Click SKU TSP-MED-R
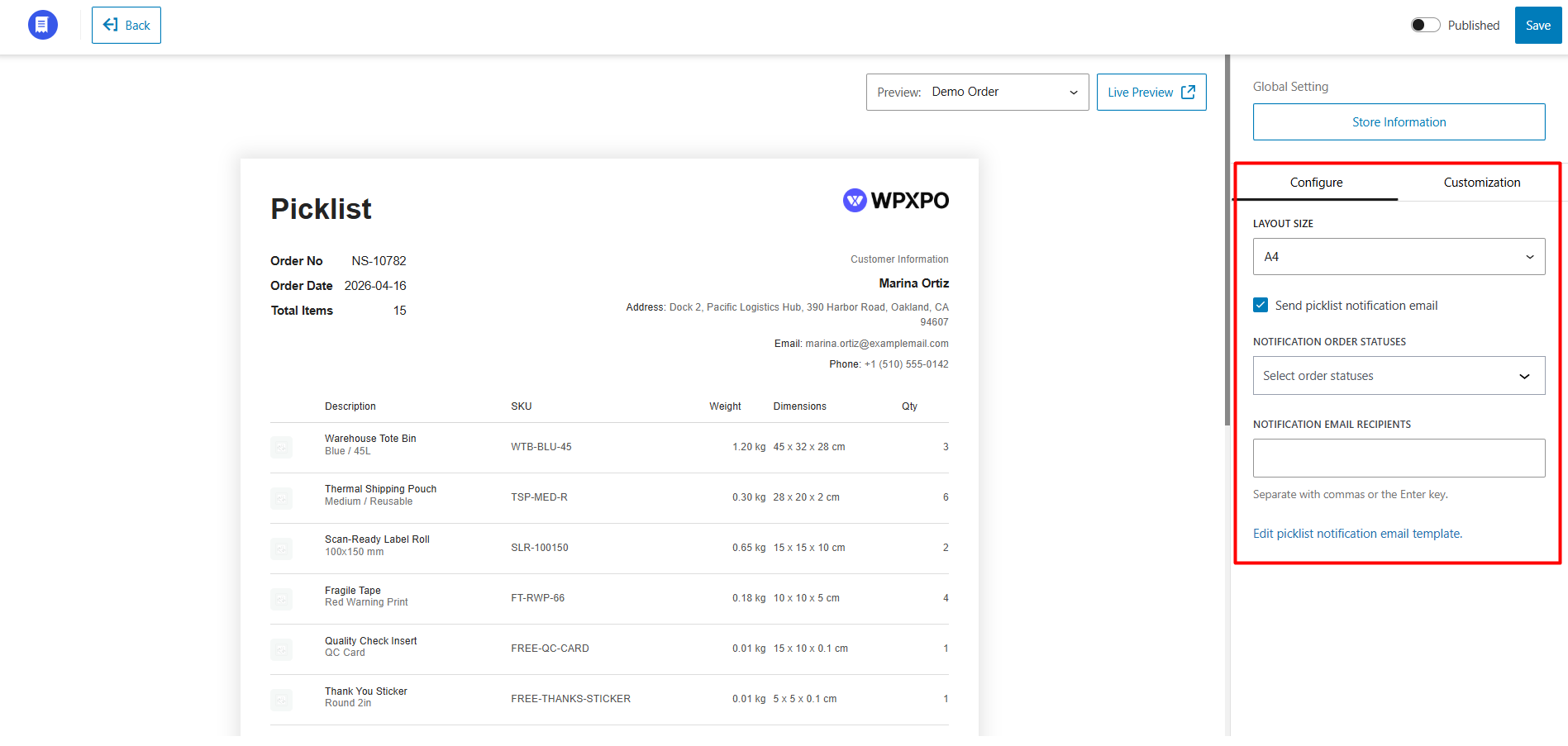Screen dimensions: 1568x746 point(539,497)
